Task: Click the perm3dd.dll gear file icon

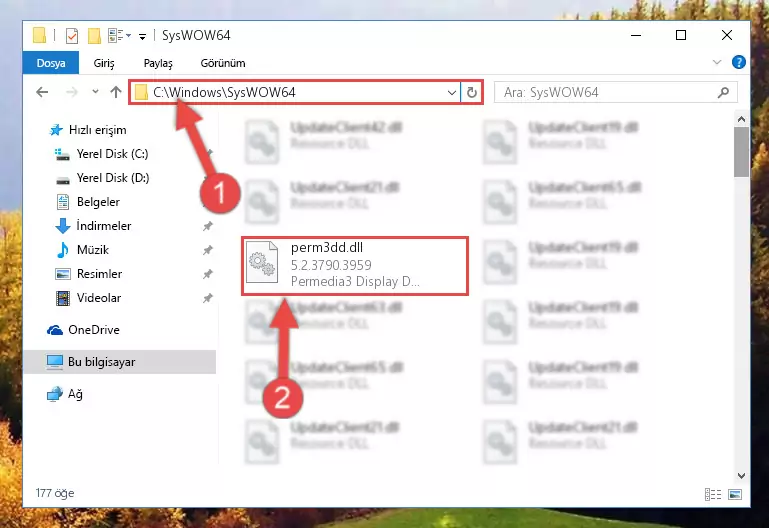Action: [x=262, y=262]
